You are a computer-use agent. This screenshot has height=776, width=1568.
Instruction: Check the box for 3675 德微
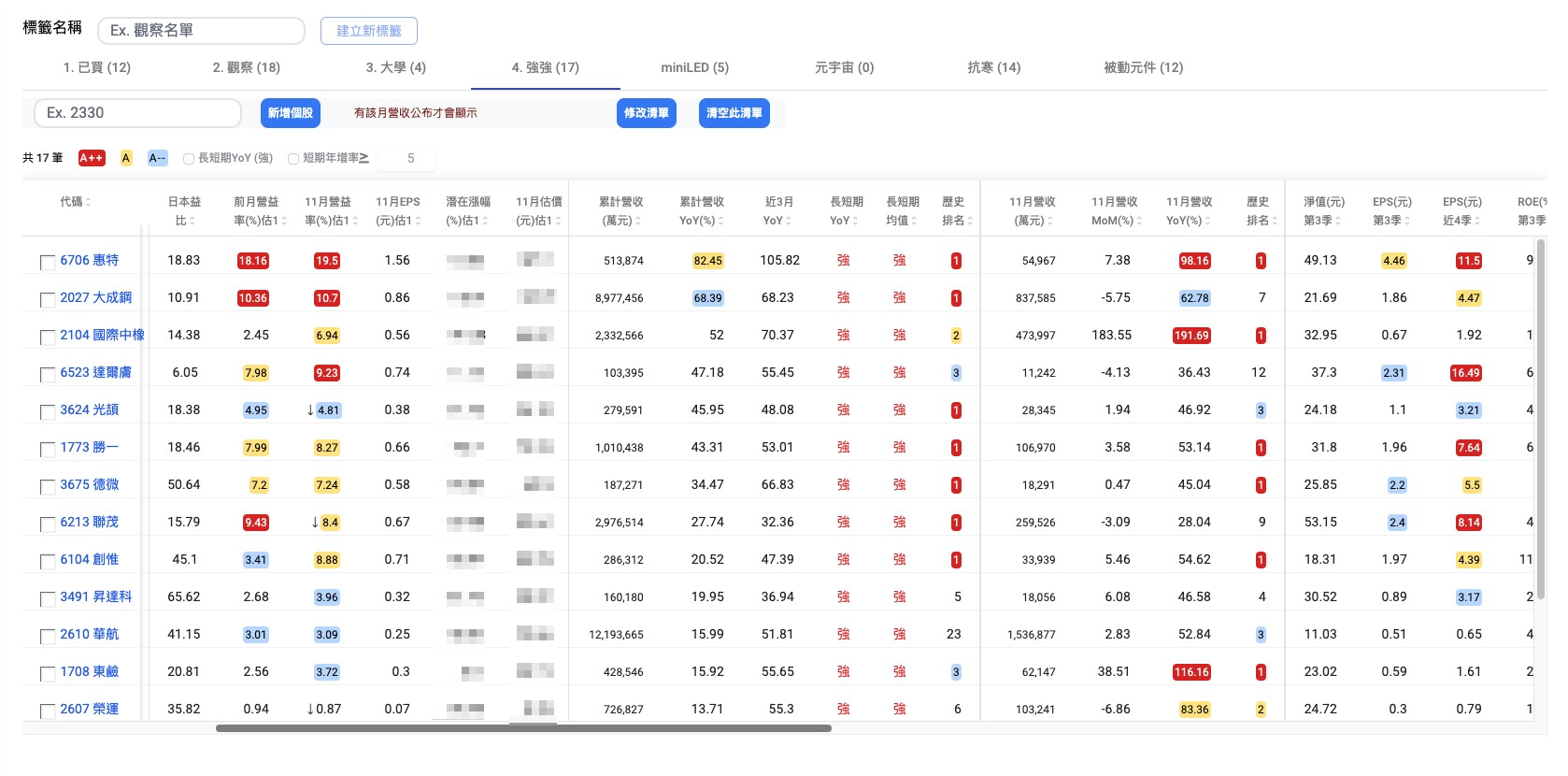click(48, 487)
